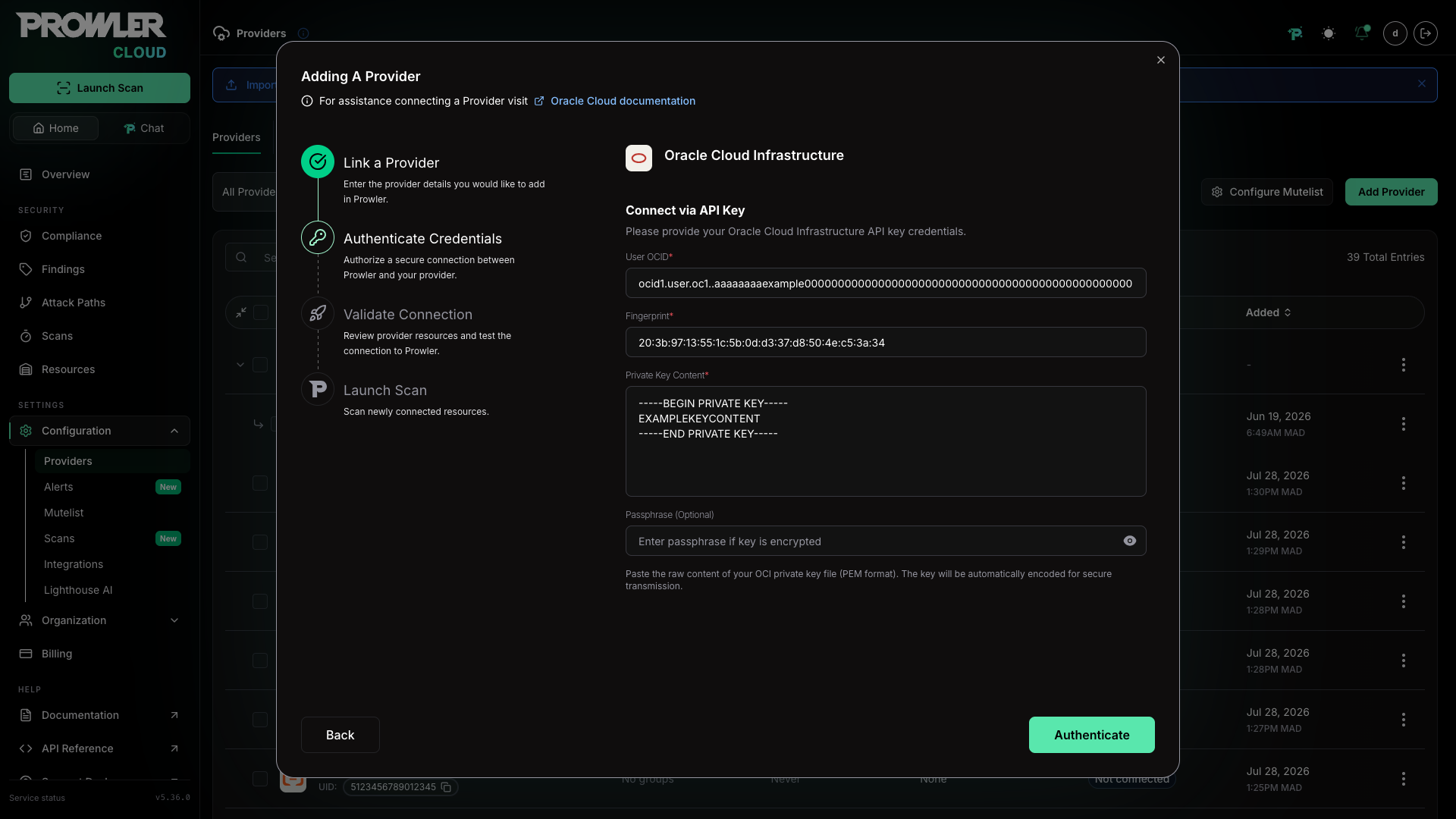1456x819 pixels.
Task: Focus the Fingerprint input field
Action: pos(885,342)
